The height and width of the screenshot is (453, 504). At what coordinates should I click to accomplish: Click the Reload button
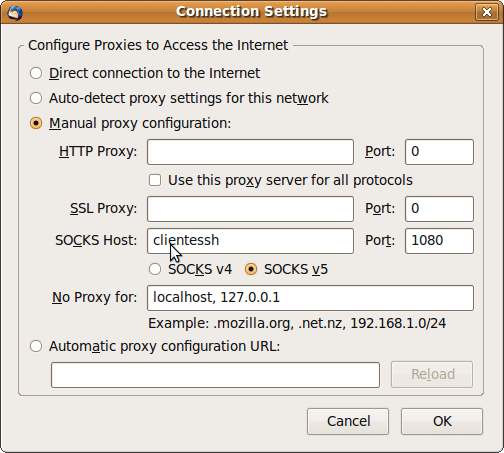click(432, 374)
